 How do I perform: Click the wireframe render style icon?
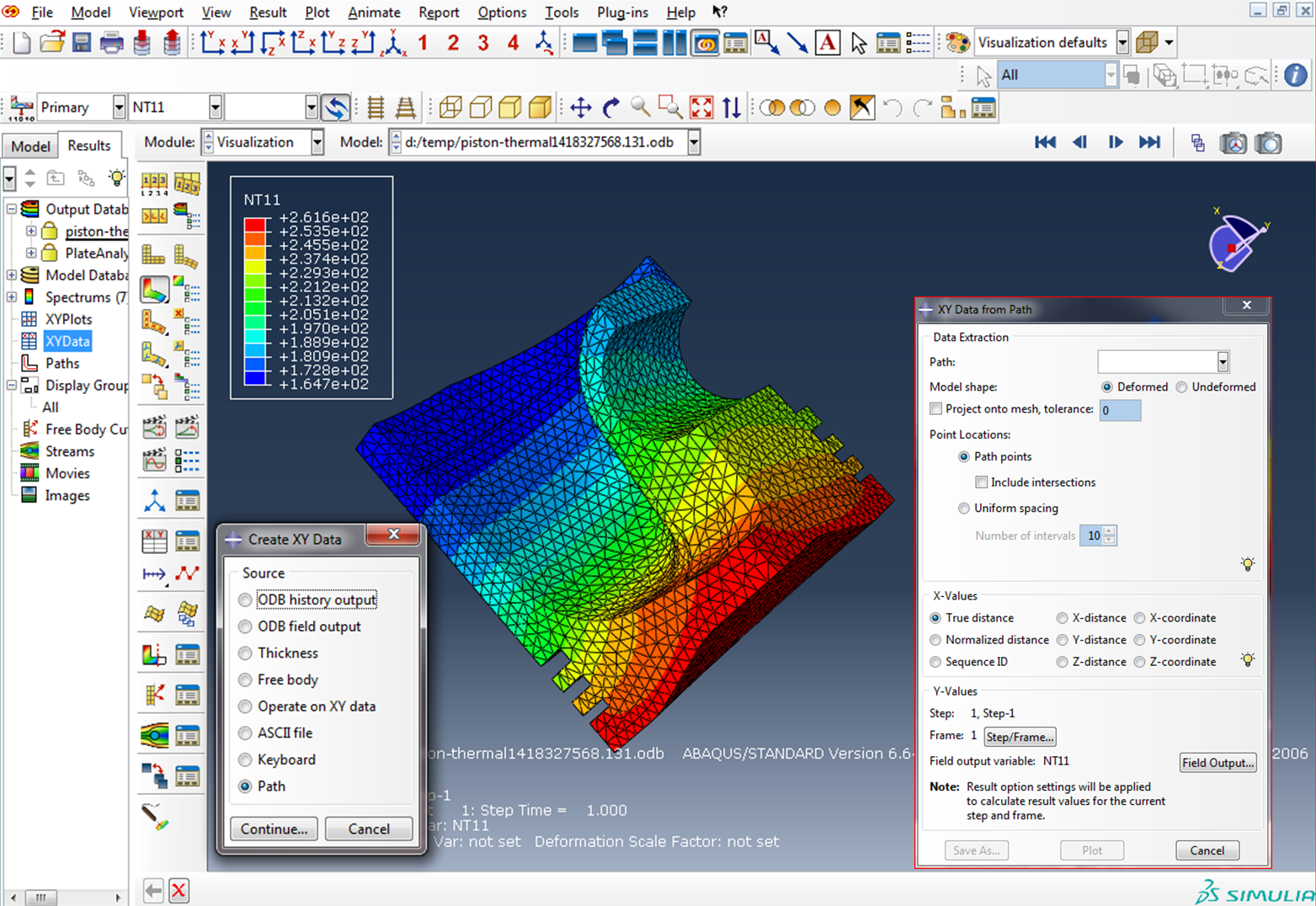pyautogui.click(x=450, y=108)
